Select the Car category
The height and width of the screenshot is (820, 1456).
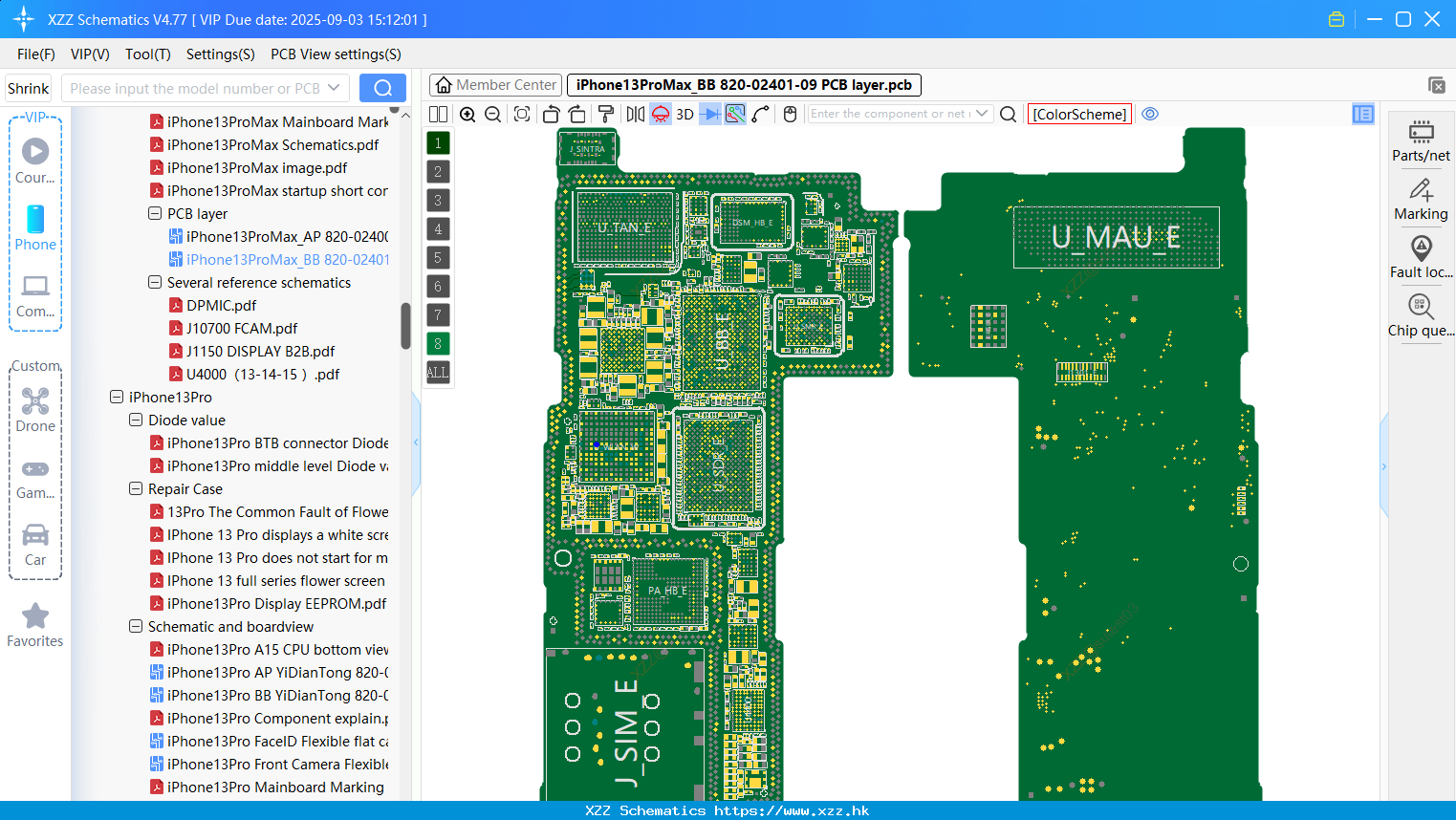pos(35,545)
